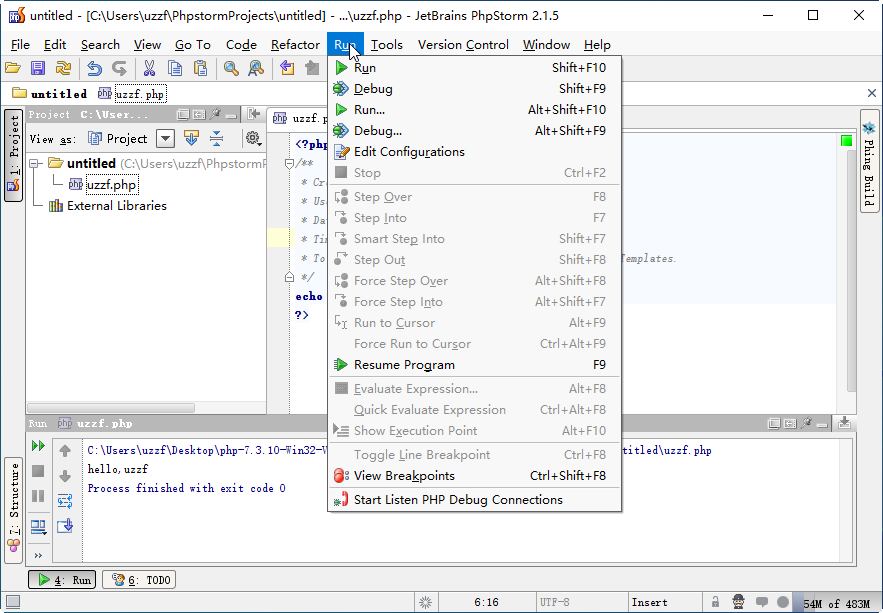This screenshot has height=613, width=883.
Task: Click Collapse All icon in Project panel
Action: [216, 138]
